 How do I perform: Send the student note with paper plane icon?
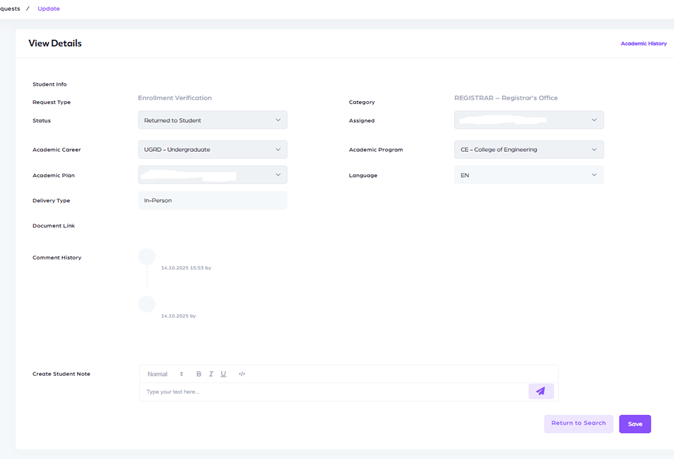[x=540, y=391]
